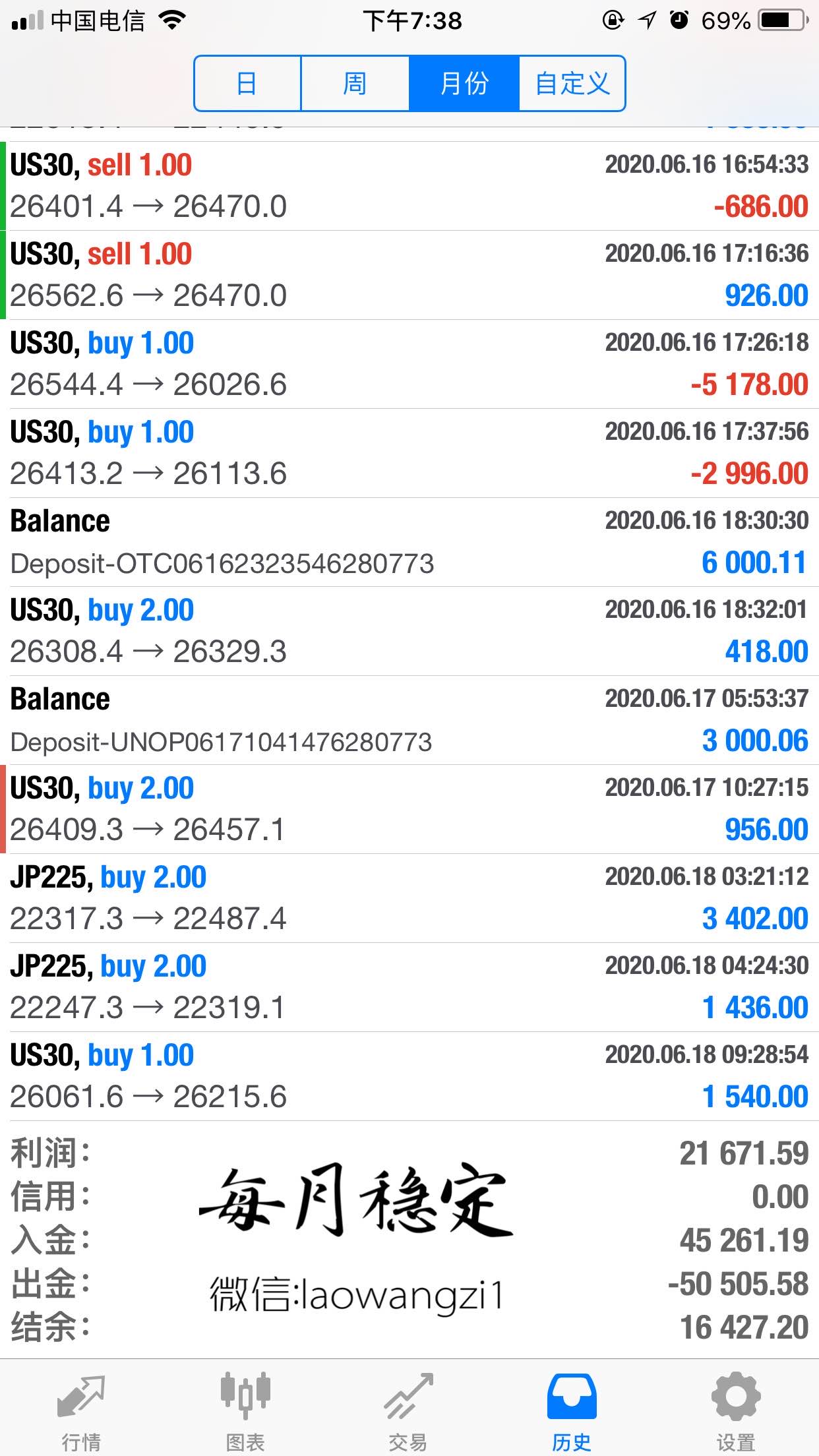This screenshot has height=1456, width=819.
Task: Tap the 结余 balance total 16 427.20
Action: click(x=744, y=1327)
